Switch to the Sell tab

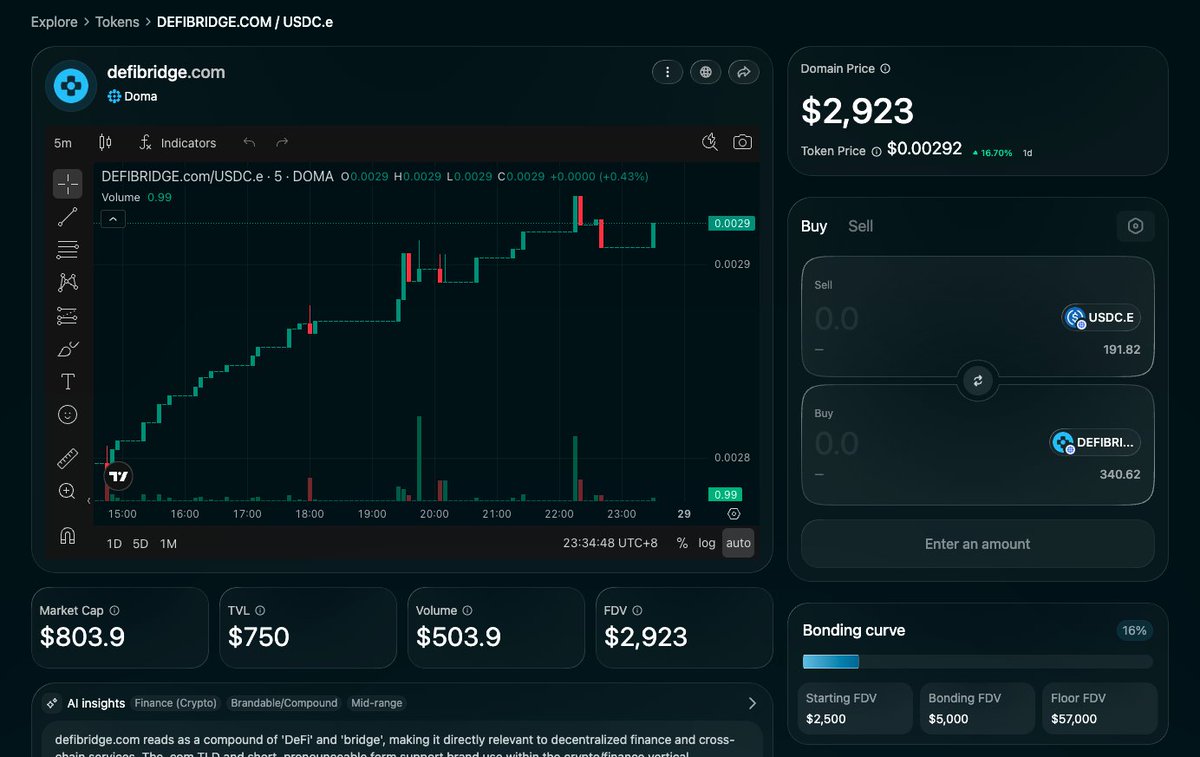pos(860,226)
